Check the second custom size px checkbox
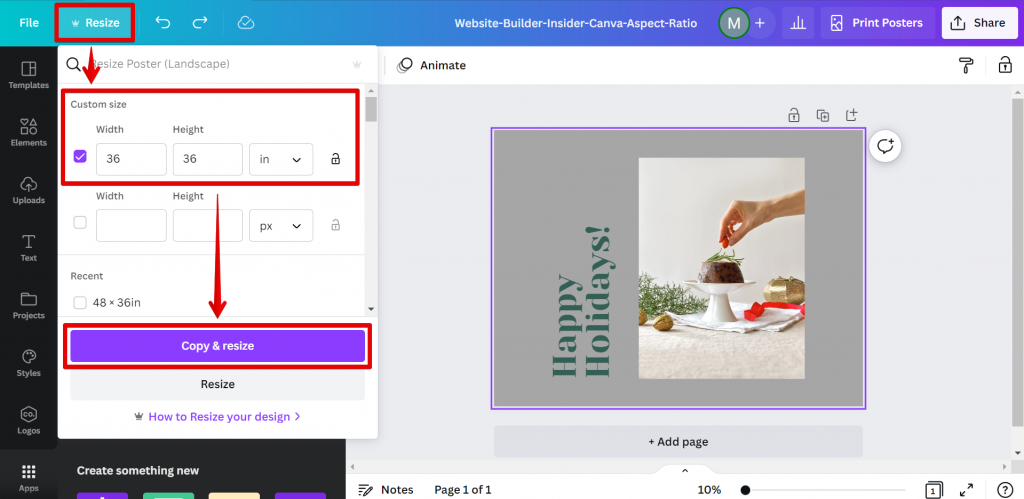The width and height of the screenshot is (1024, 499). (80, 223)
